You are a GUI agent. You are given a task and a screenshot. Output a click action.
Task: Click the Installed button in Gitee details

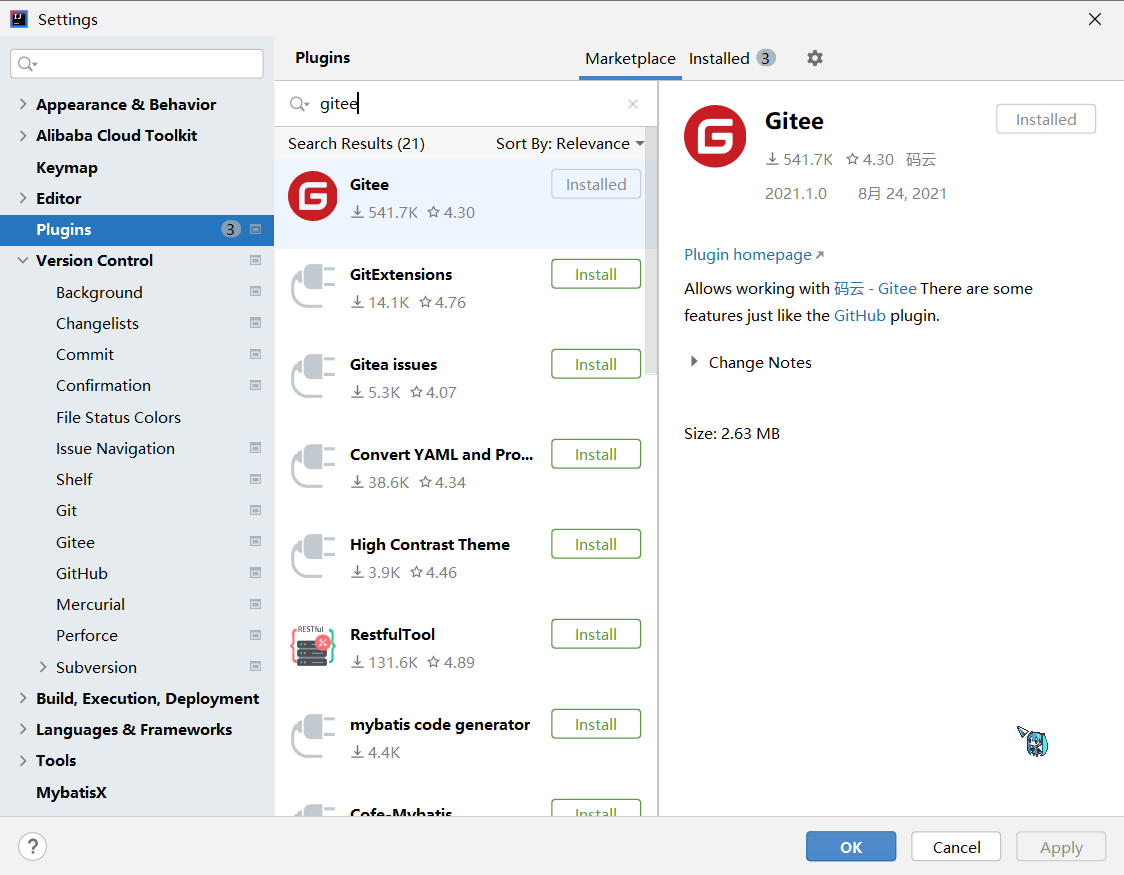click(1046, 119)
